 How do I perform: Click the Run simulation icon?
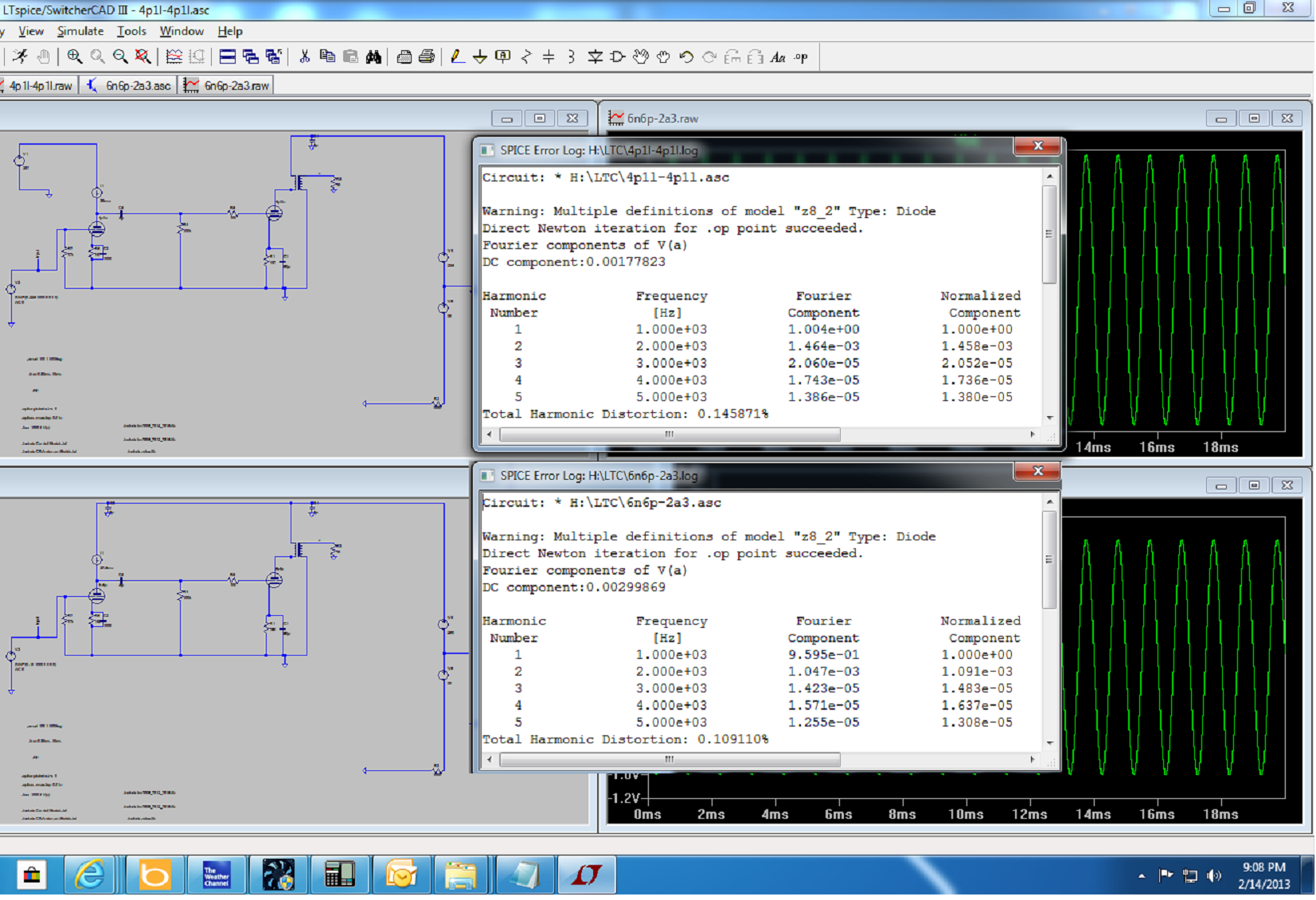pyautogui.click(x=20, y=56)
